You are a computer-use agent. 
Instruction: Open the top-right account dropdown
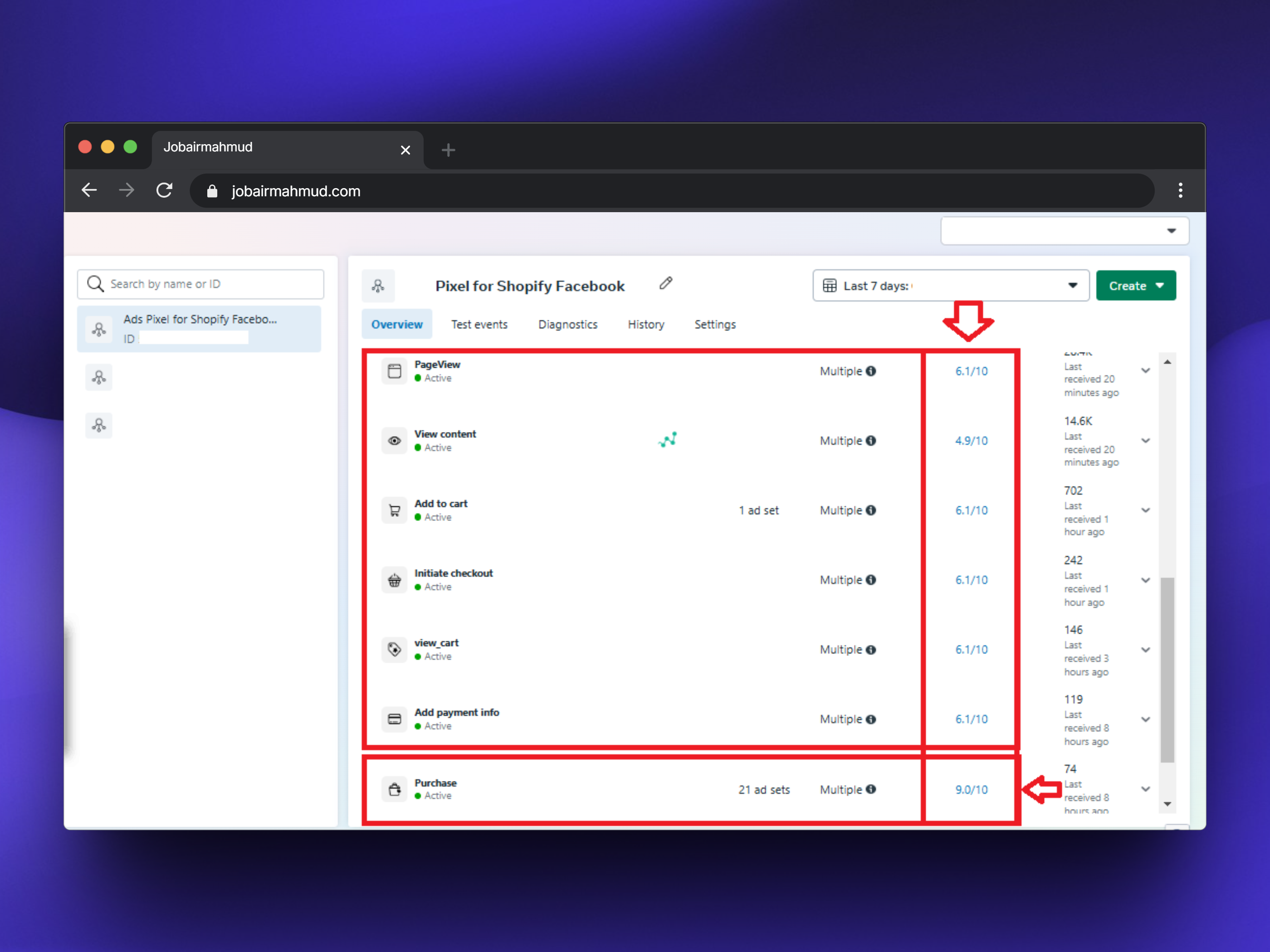(1065, 231)
